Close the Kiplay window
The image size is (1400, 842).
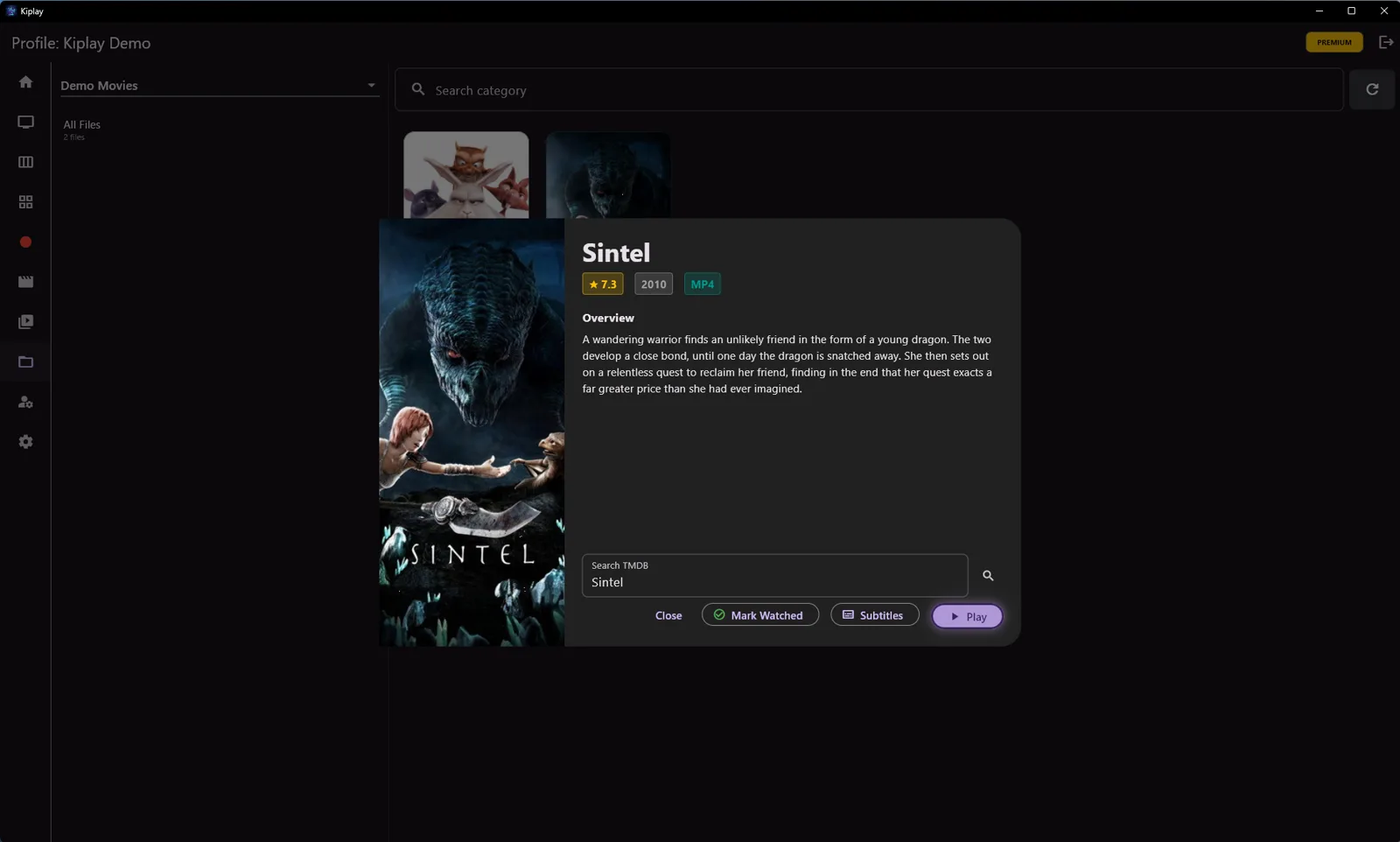click(x=1383, y=11)
